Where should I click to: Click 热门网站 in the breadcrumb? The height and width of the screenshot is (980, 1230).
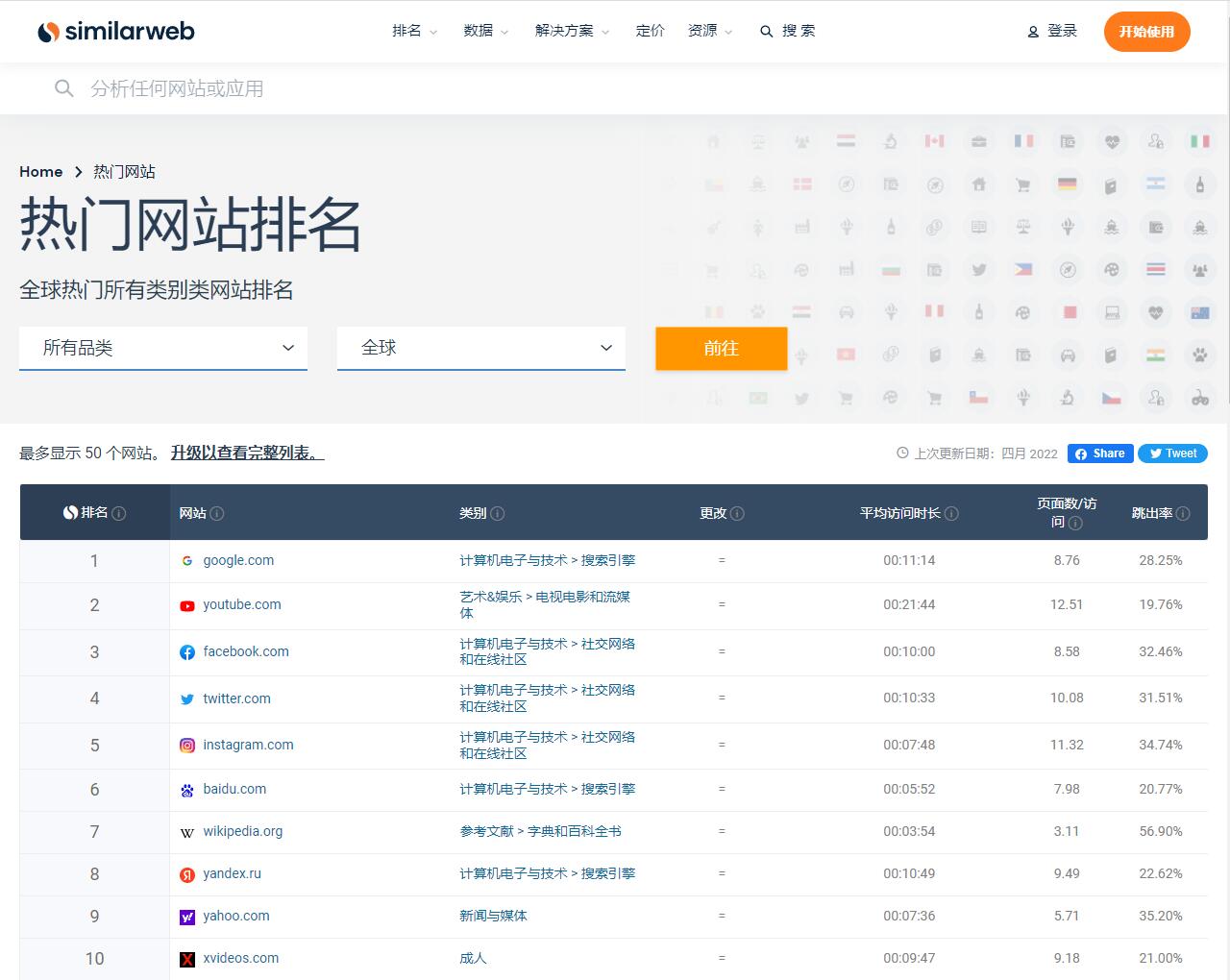(x=124, y=172)
